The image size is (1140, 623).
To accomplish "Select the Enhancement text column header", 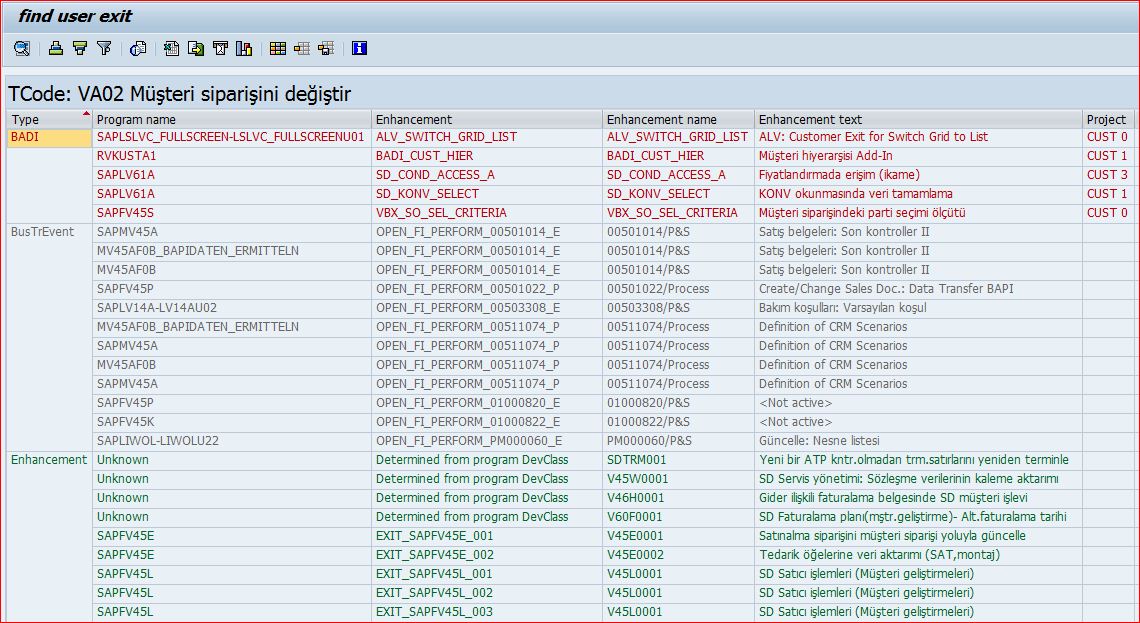I will 918,119.
